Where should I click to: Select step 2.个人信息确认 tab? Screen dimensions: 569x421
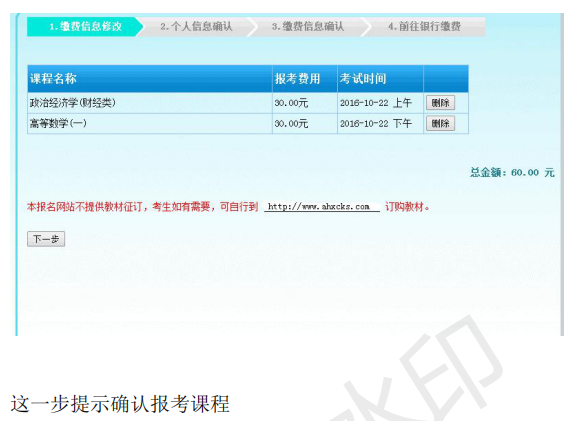pos(196,26)
